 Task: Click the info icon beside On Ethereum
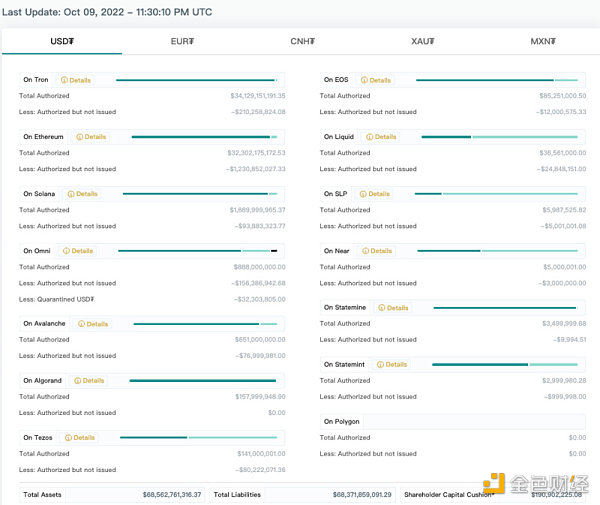point(79,137)
